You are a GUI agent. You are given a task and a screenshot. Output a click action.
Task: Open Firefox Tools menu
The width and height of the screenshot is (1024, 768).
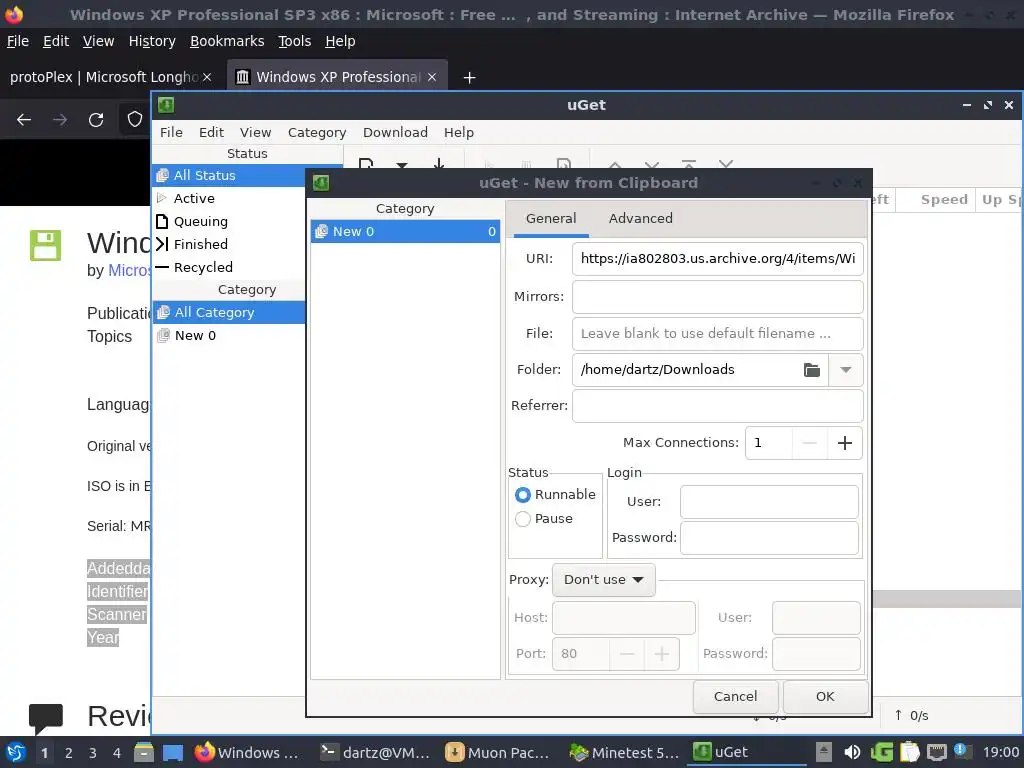295,41
